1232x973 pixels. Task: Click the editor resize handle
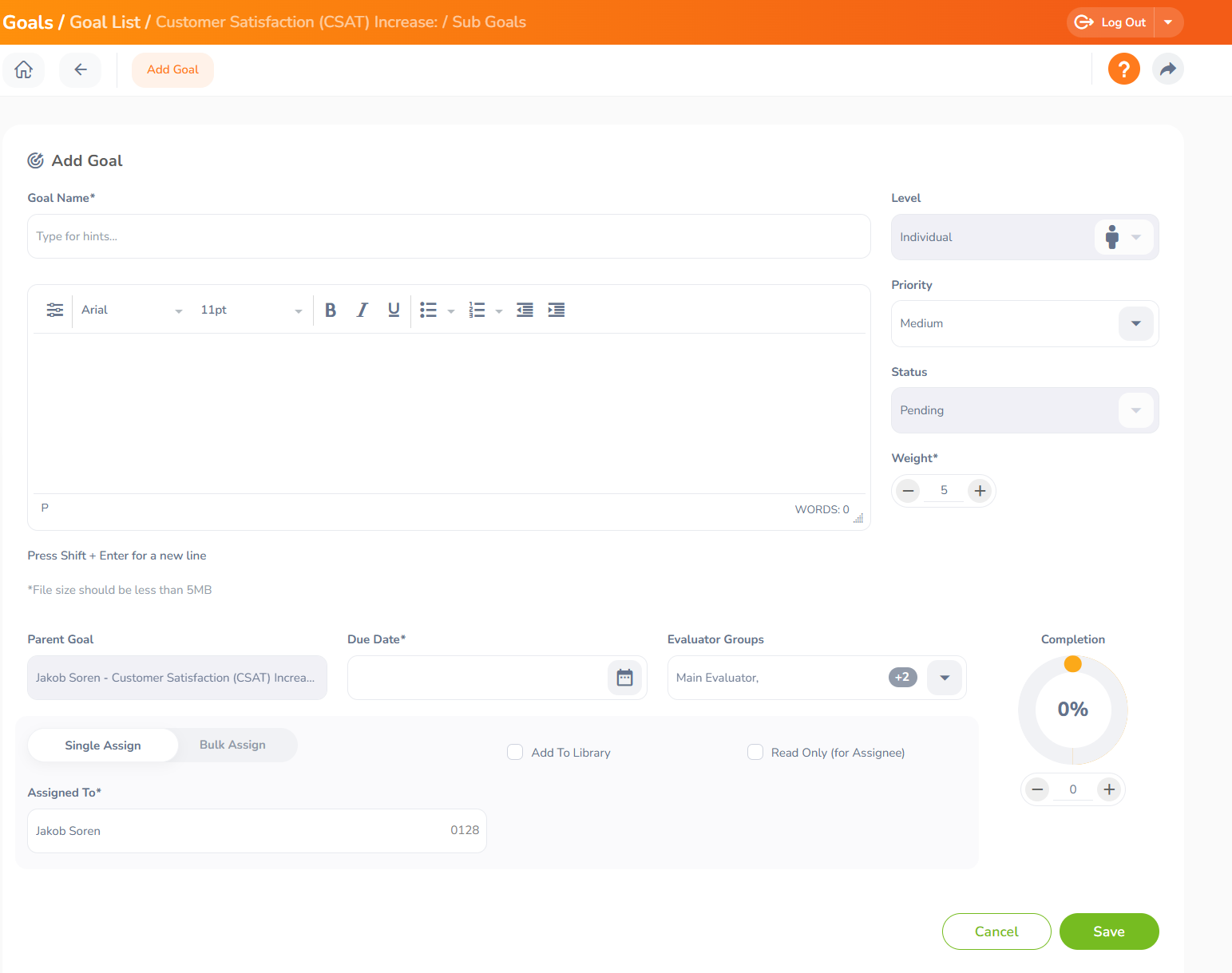(858, 518)
